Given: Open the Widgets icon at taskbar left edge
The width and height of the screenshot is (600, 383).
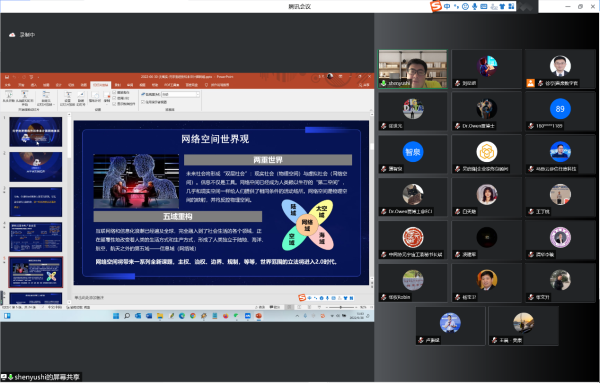Looking at the screenshot, I should click(x=7, y=316).
